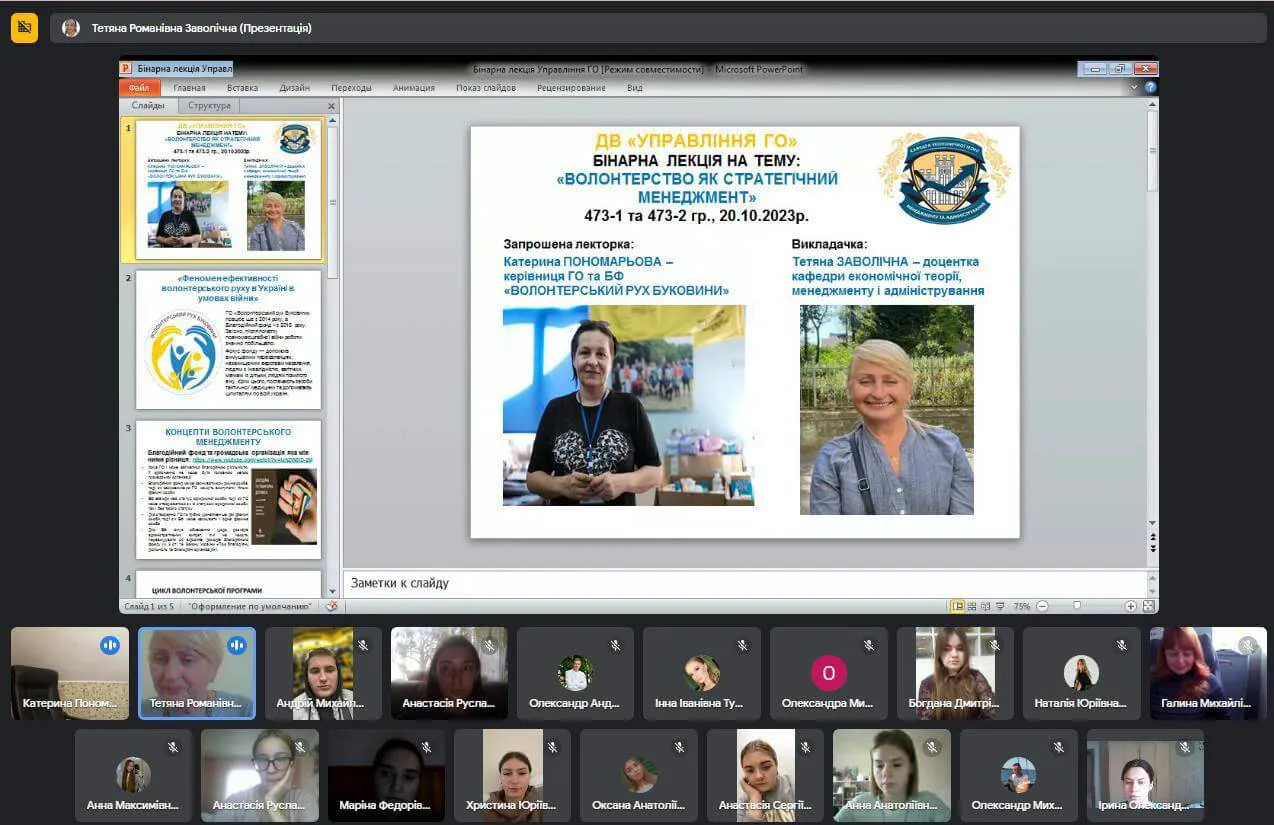
Task: Click the Normal view icon in status bar
Action: point(958,606)
